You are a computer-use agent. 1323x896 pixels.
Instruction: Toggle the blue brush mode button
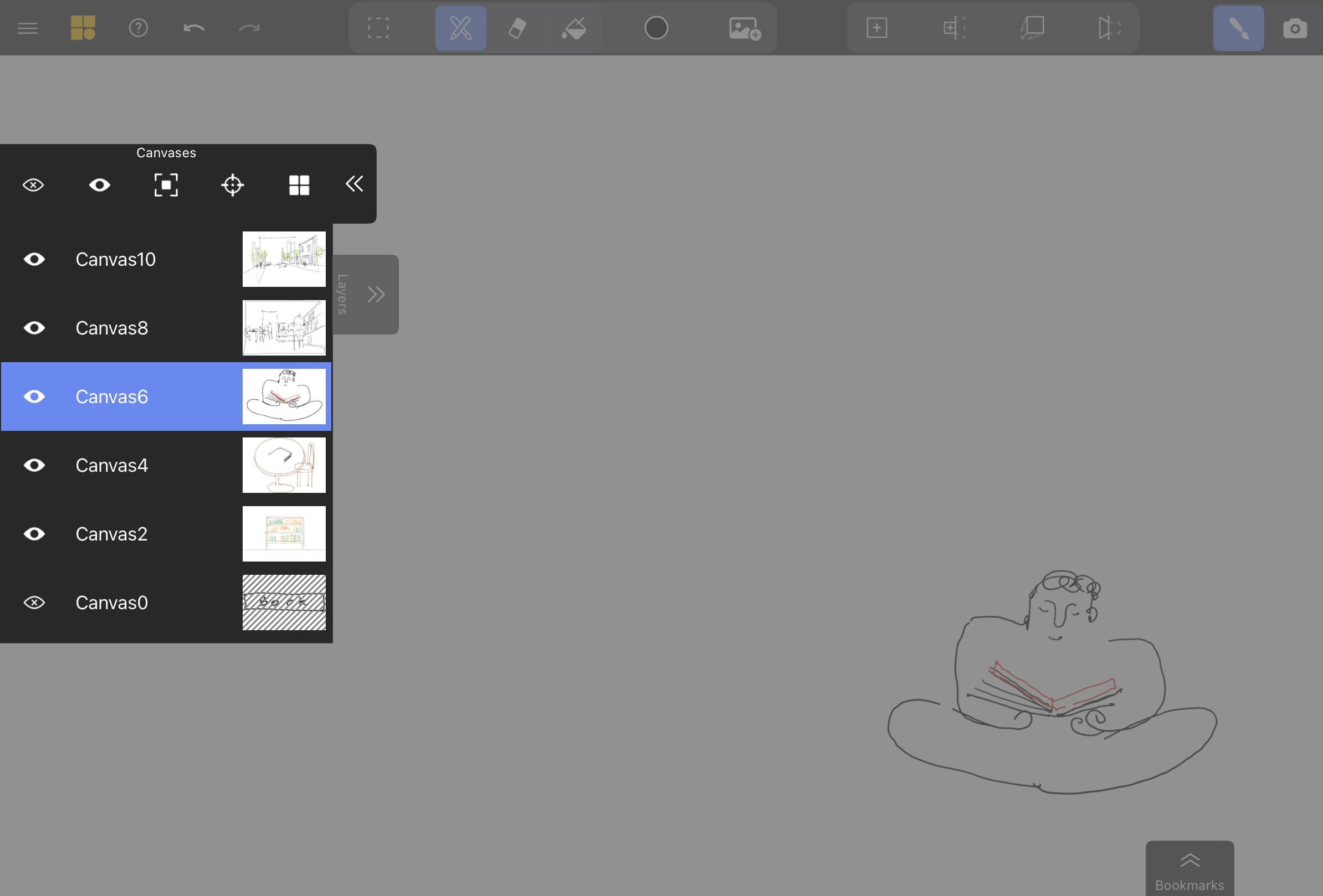[x=1238, y=28]
